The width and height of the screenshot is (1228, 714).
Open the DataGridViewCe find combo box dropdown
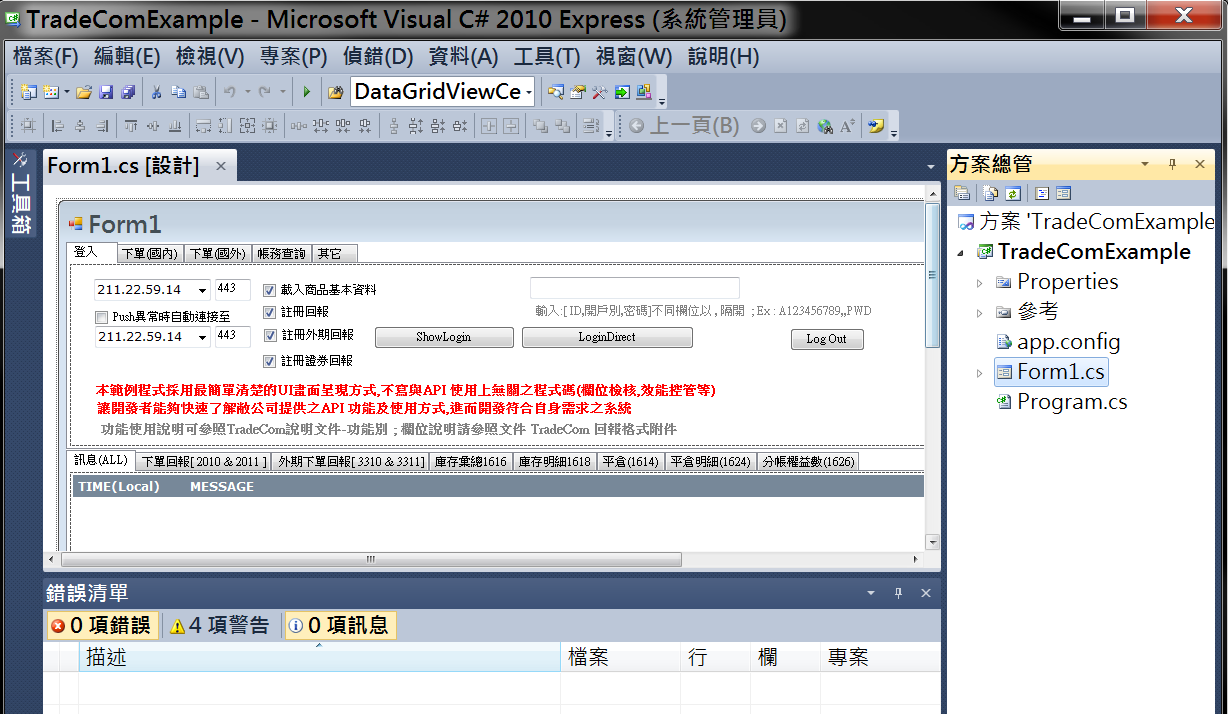(x=528, y=92)
